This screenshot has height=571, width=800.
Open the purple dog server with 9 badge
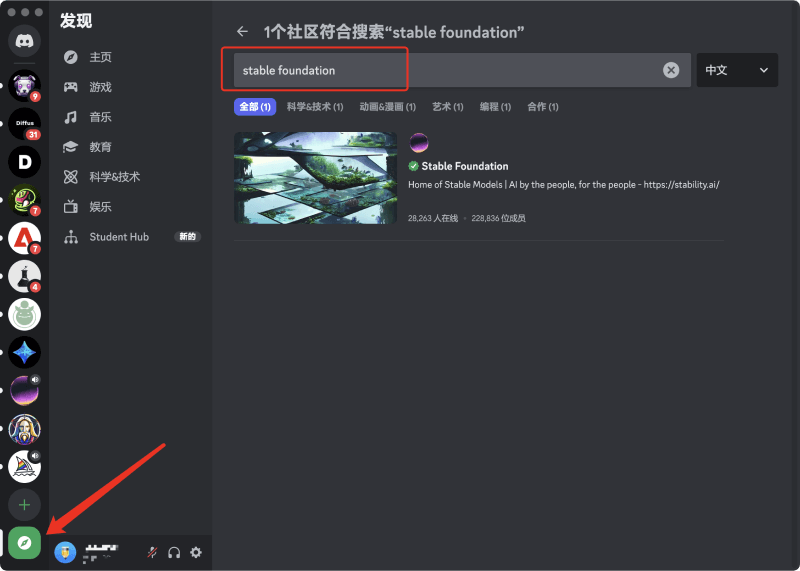(x=24, y=86)
